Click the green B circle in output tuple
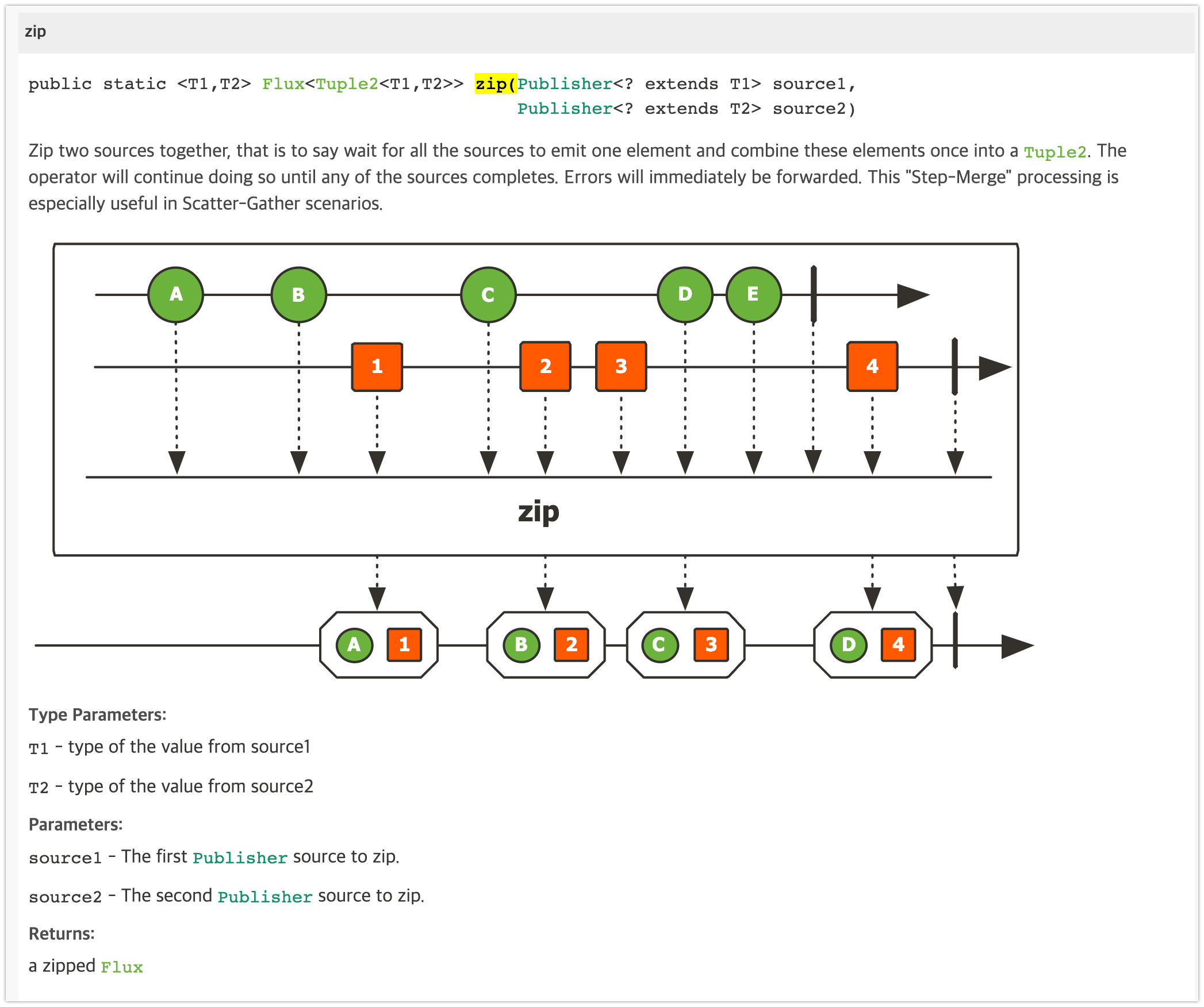This screenshot has height=1007, width=1204. click(x=521, y=645)
